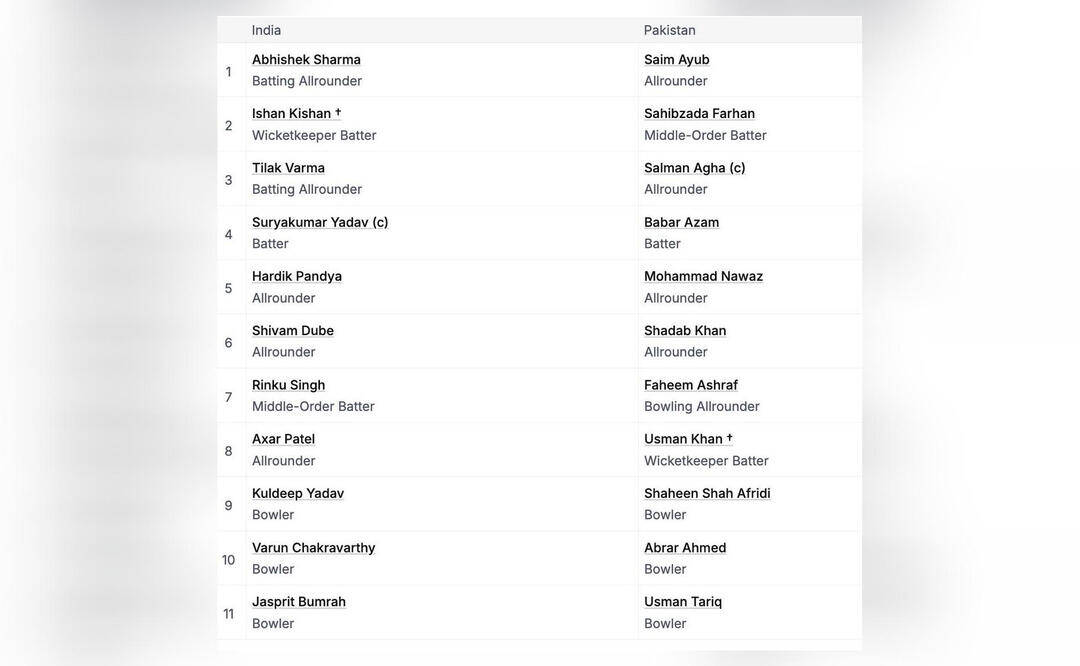Open Sahibzada Farhan's player link
The height and width of the screenshot is (666, 1080).
[699, 113]
